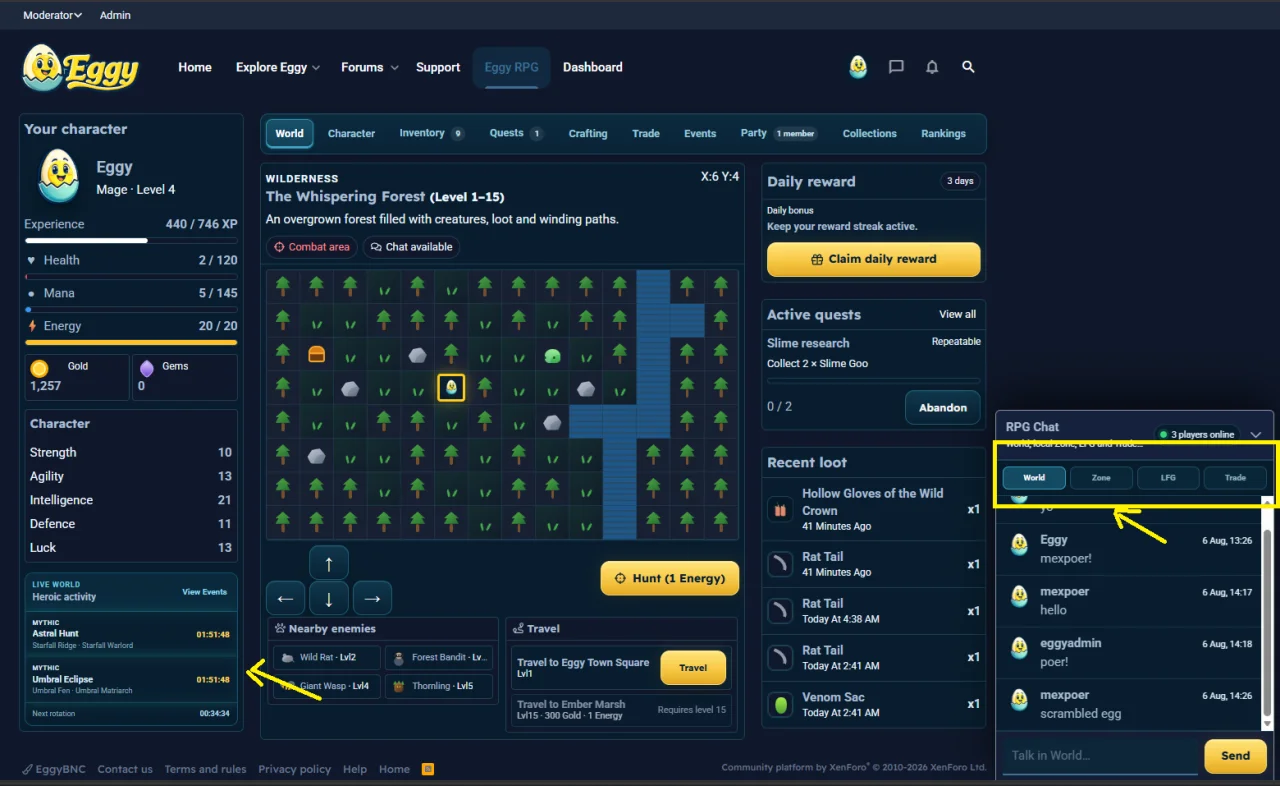Click the gold coin icon
Image resolution: width=1280 pixels, height=786 pixels.
39,367
